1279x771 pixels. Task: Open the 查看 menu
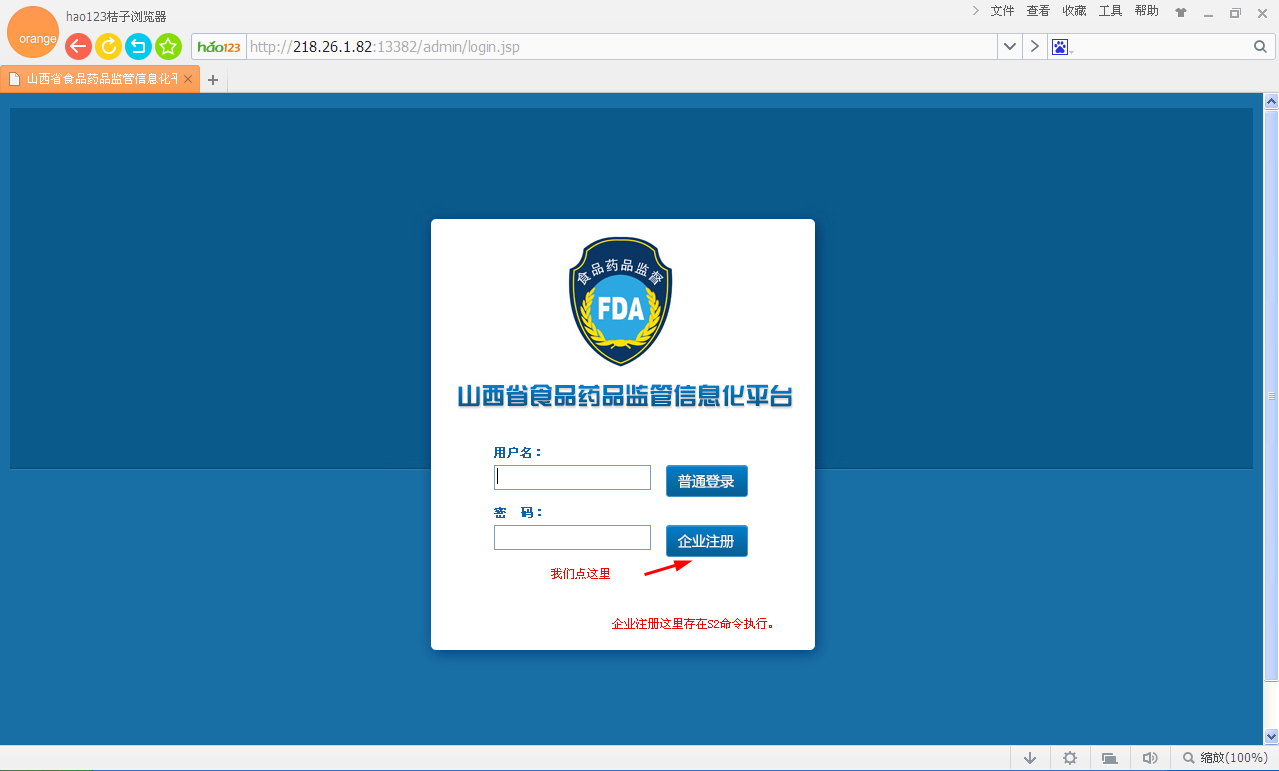point(1038,11)
